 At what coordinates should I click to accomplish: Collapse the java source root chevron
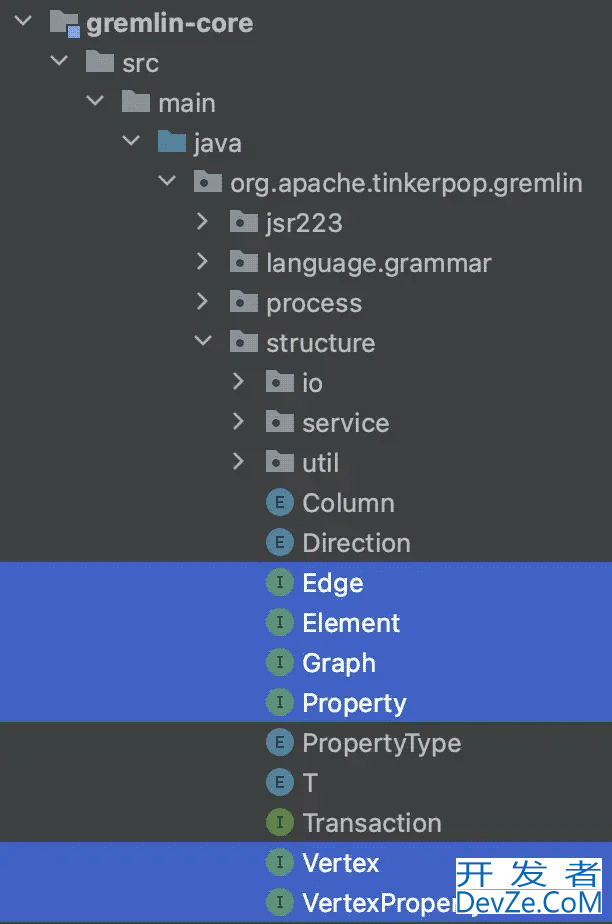click(x=131, y=141)
